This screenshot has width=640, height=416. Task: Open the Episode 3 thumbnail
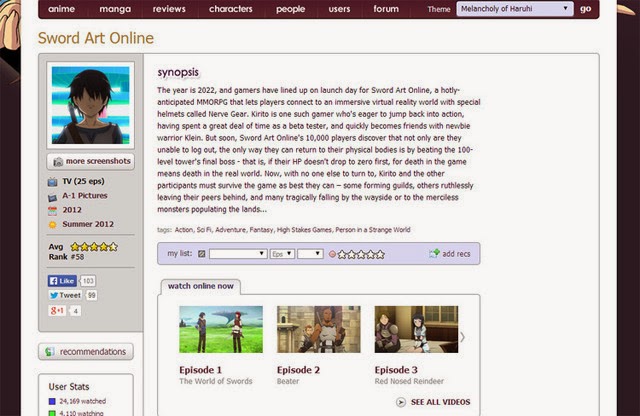tap(416, 329)
